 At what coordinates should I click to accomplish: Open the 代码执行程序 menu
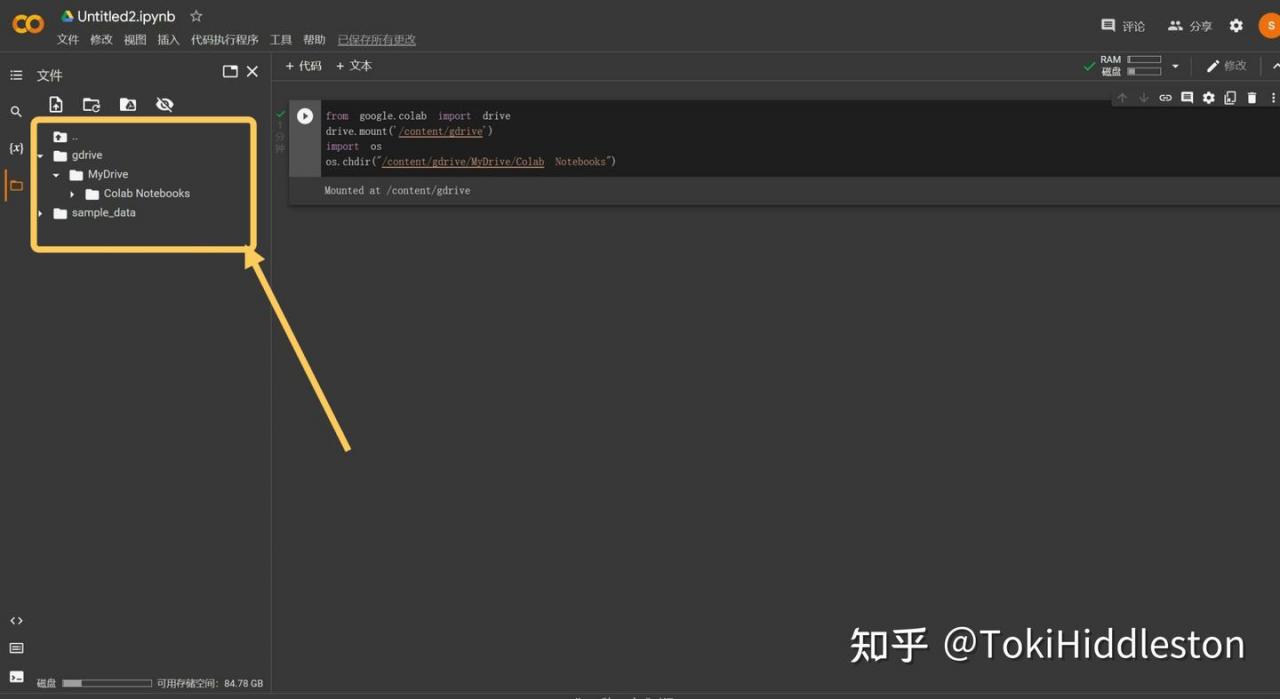225,40
